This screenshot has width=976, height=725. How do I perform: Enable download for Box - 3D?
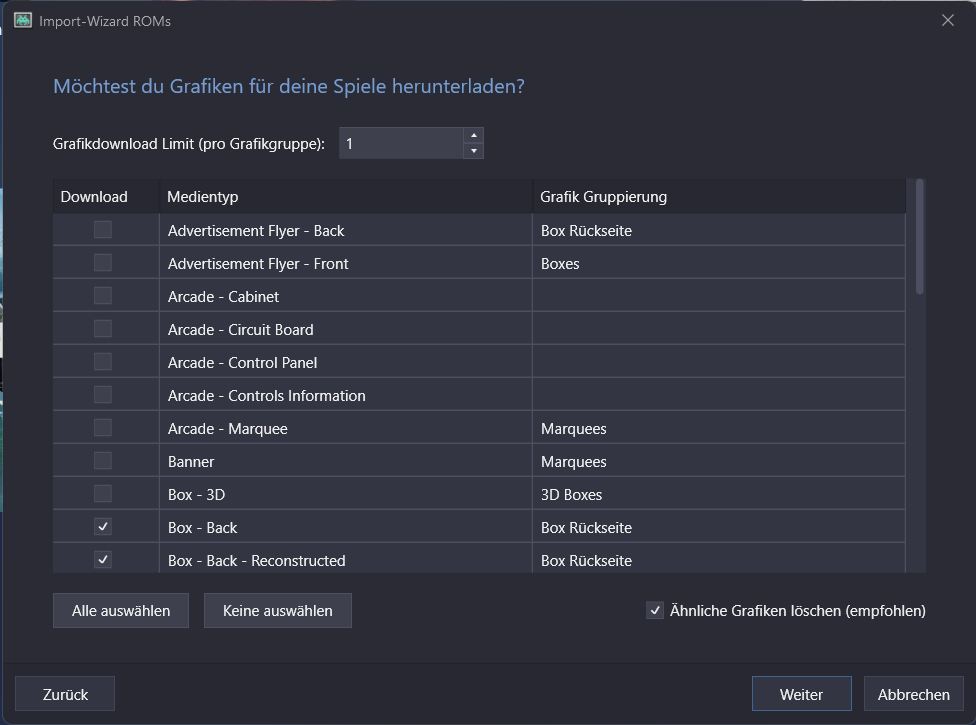(103, 494)
